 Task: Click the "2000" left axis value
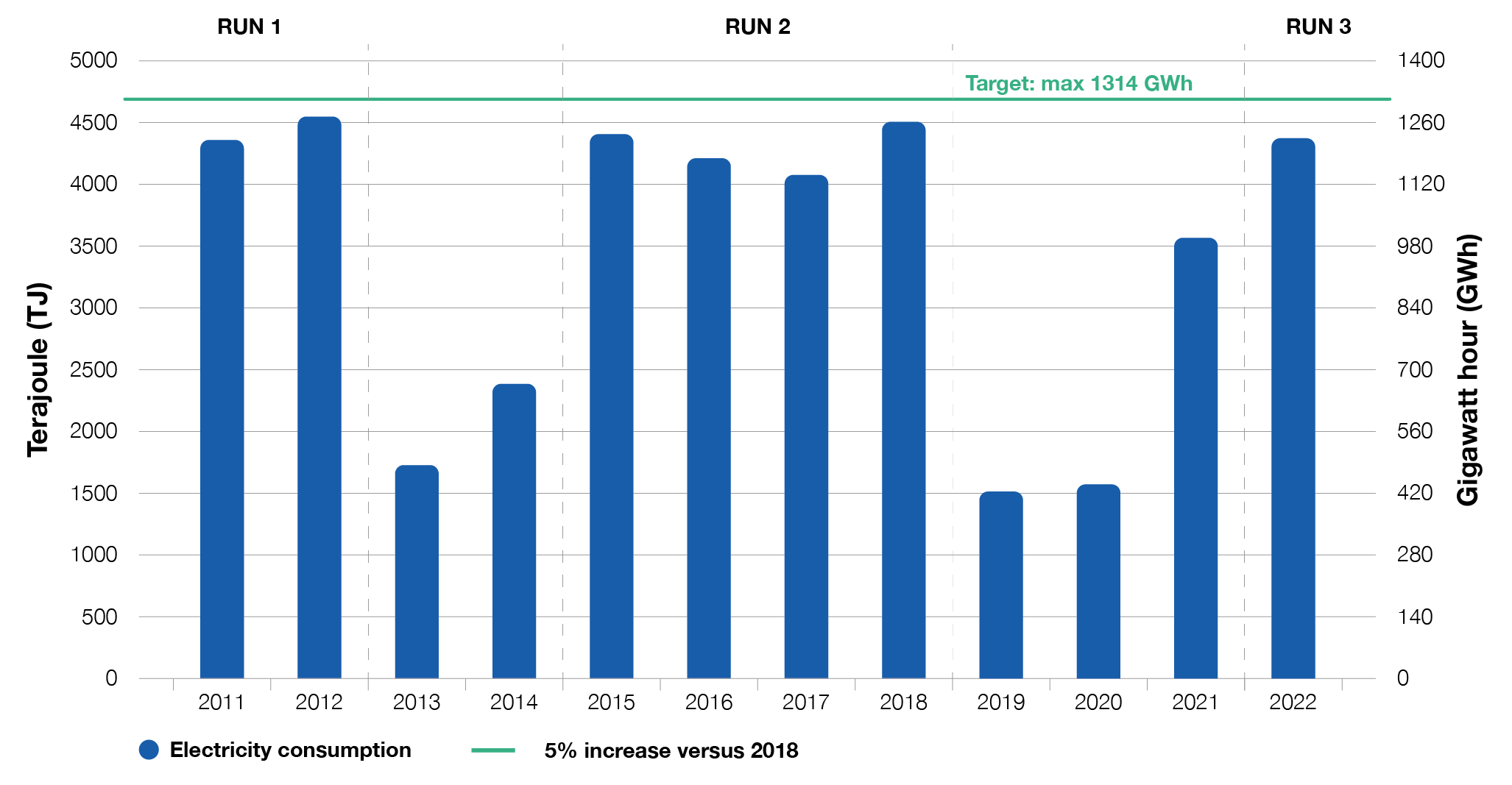click(93, 431)
